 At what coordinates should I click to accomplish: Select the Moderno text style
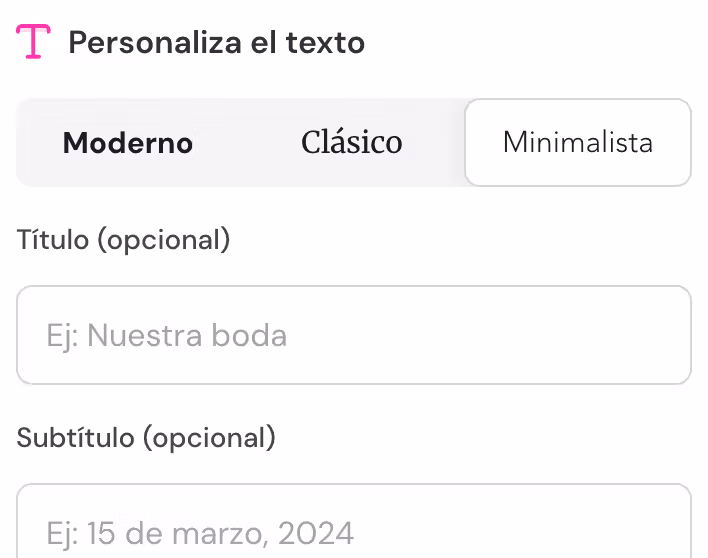(128, 143)
